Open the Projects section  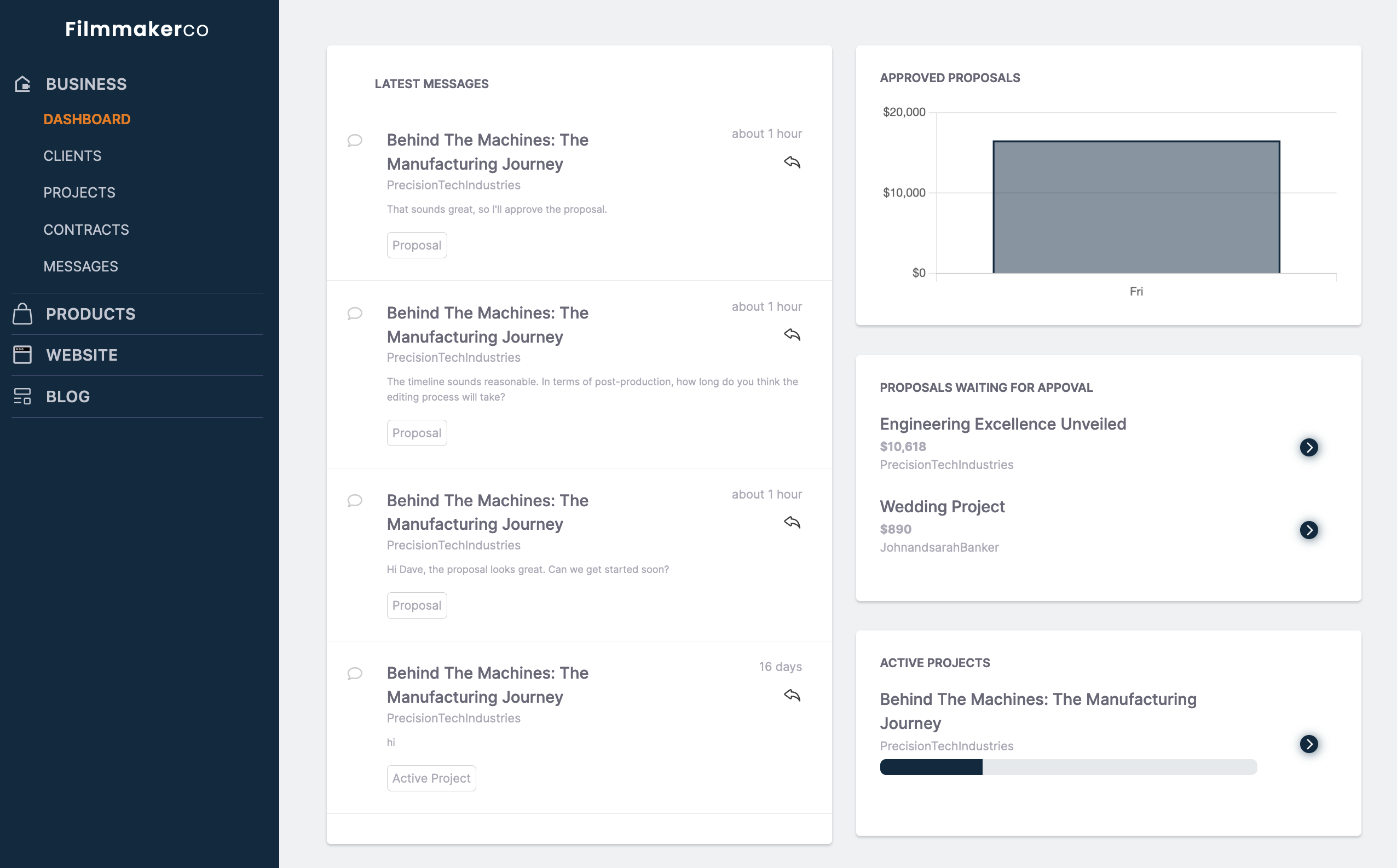coord(79,192)
